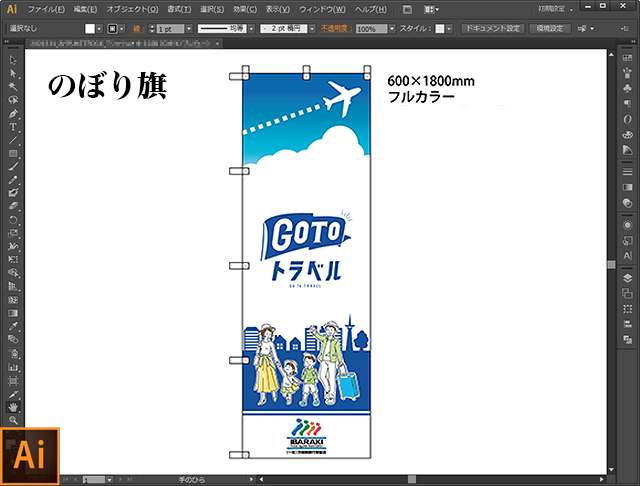Screen dimensions: 640x486
Task: Select the Eraser tool
Action: (x=13, y=206)
